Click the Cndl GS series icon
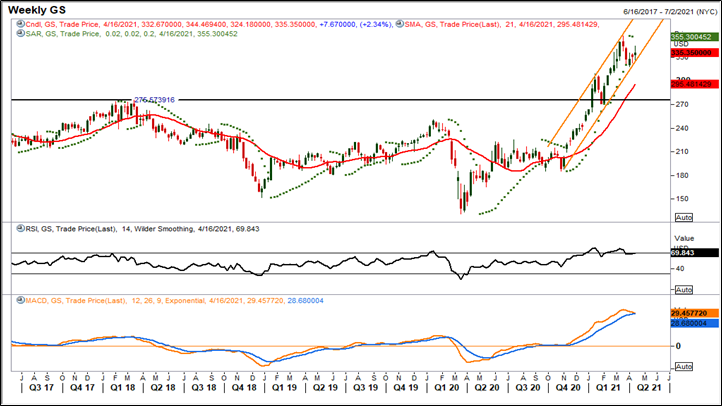Viewport: 722px width, 406px height. tap(20, 24)
